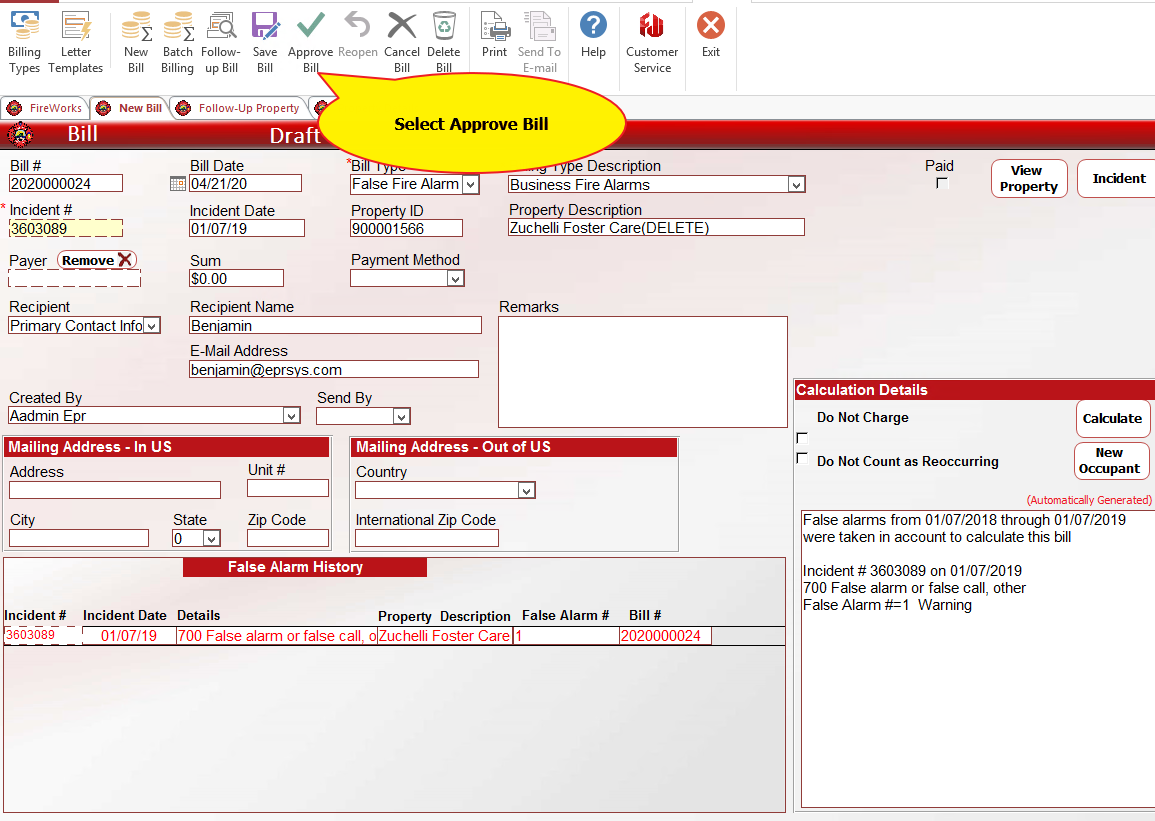Screen dimensions: 1155x821
Task: Open the Bill Date calendar picker
Action: coord(178,183)
